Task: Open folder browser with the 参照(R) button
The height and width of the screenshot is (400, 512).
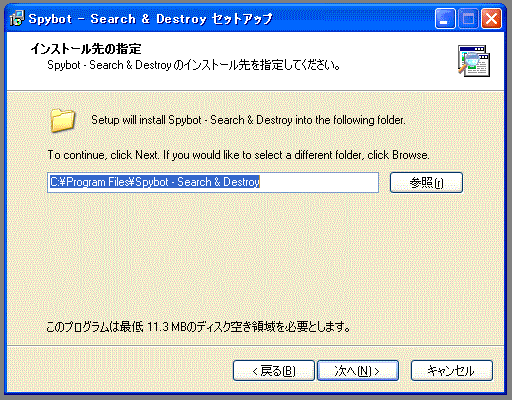Action: (426, 182)
